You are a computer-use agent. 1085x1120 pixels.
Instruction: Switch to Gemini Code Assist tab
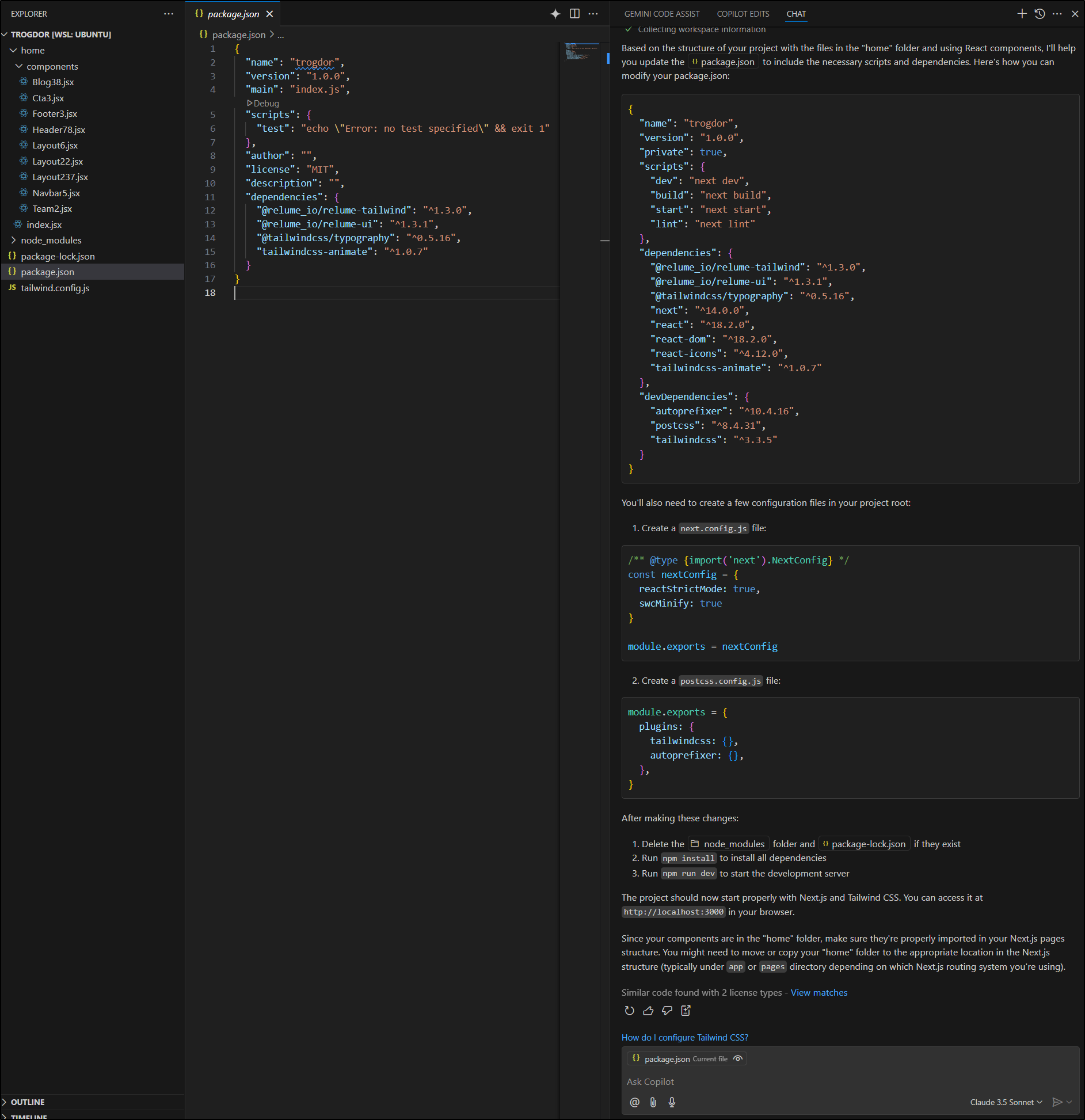[662, 14]
